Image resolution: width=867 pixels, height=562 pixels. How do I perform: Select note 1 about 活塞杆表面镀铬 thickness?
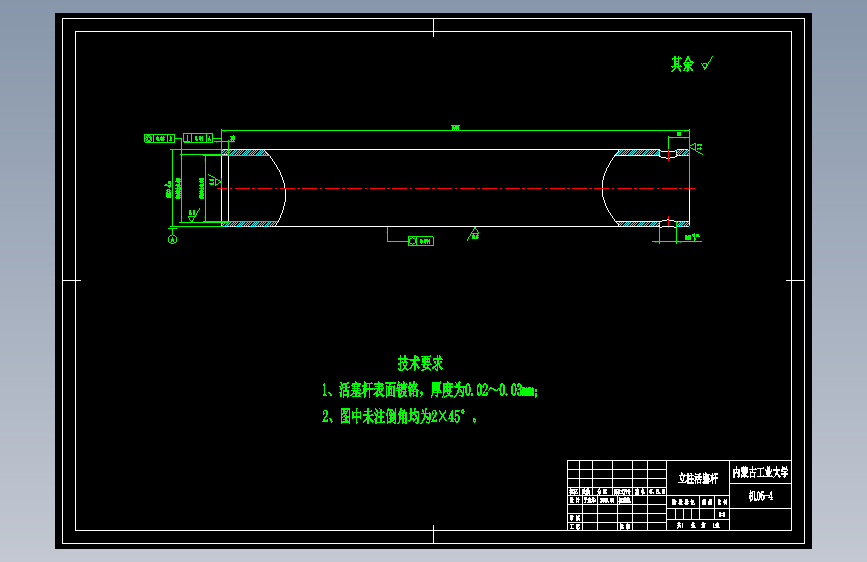(x=430, y=390)
